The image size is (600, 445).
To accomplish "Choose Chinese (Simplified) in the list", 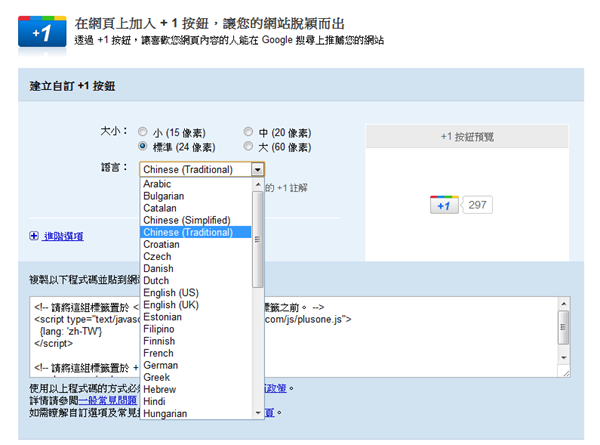I will [196, 220].
